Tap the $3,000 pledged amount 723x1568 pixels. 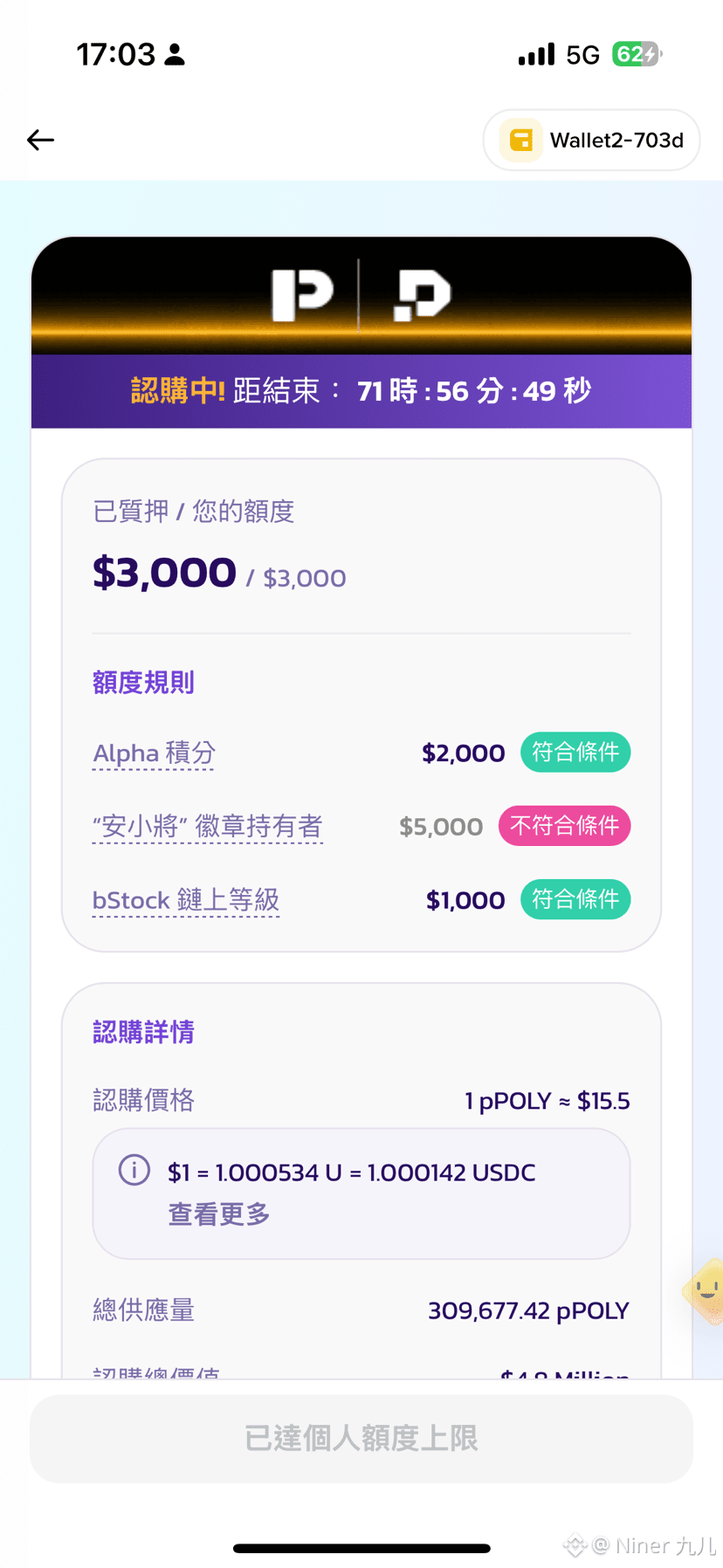point(165,573)
